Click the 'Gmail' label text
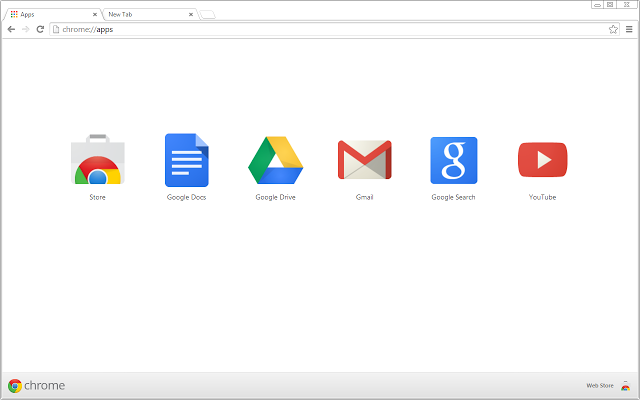The height and width of the screenshot is (400, 640). (x=364, y=197)
